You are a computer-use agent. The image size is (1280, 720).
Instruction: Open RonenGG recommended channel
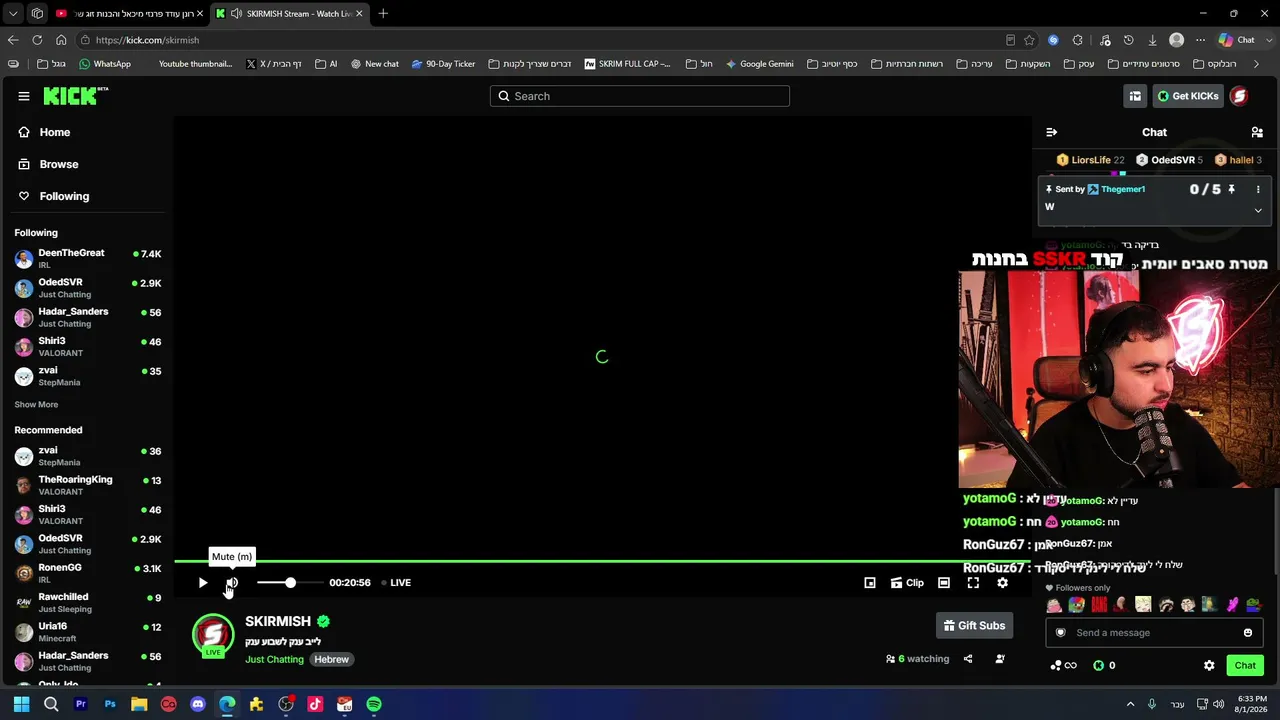click(x=87, y=573)
